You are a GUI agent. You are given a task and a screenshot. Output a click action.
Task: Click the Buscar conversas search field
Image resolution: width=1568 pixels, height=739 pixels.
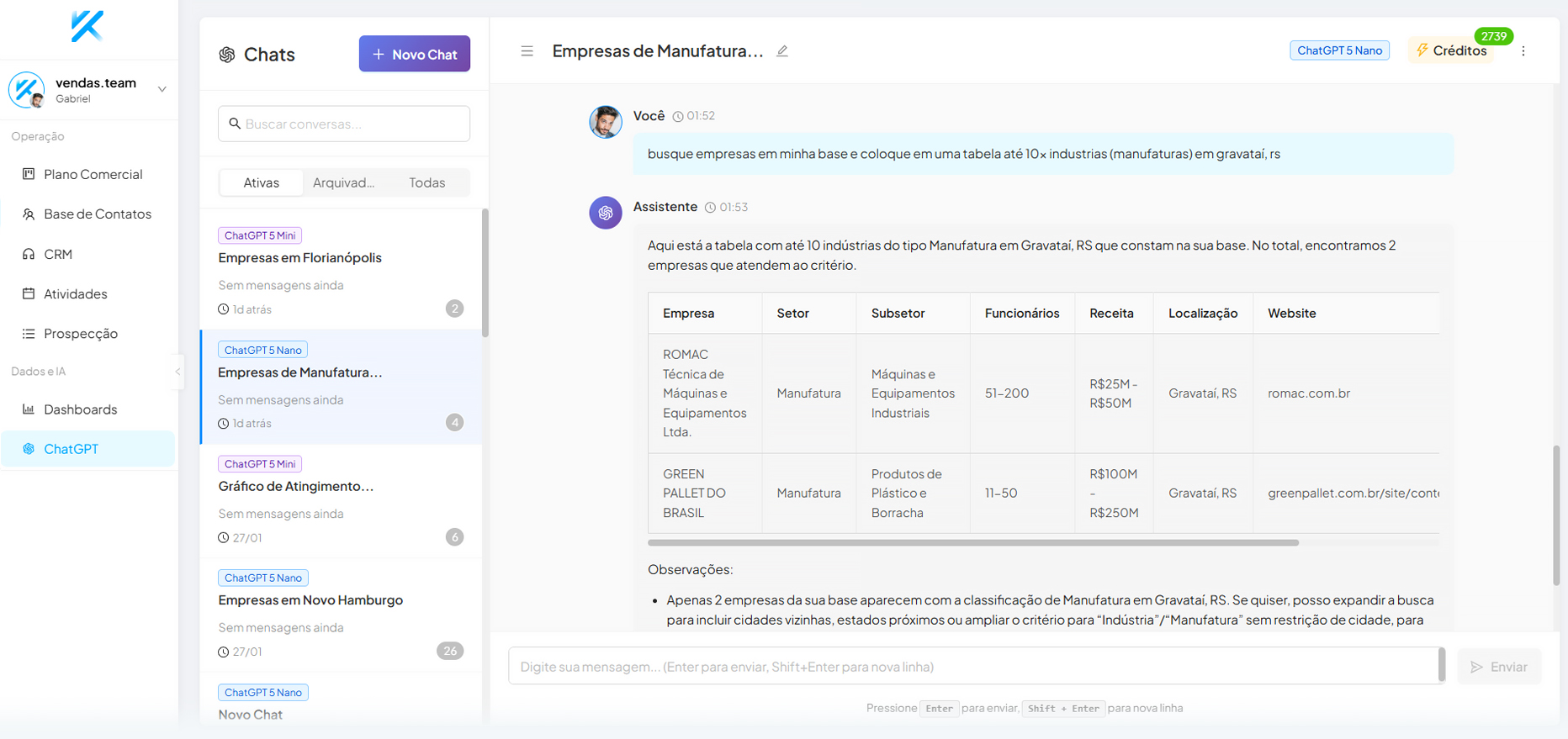[344, 124]
